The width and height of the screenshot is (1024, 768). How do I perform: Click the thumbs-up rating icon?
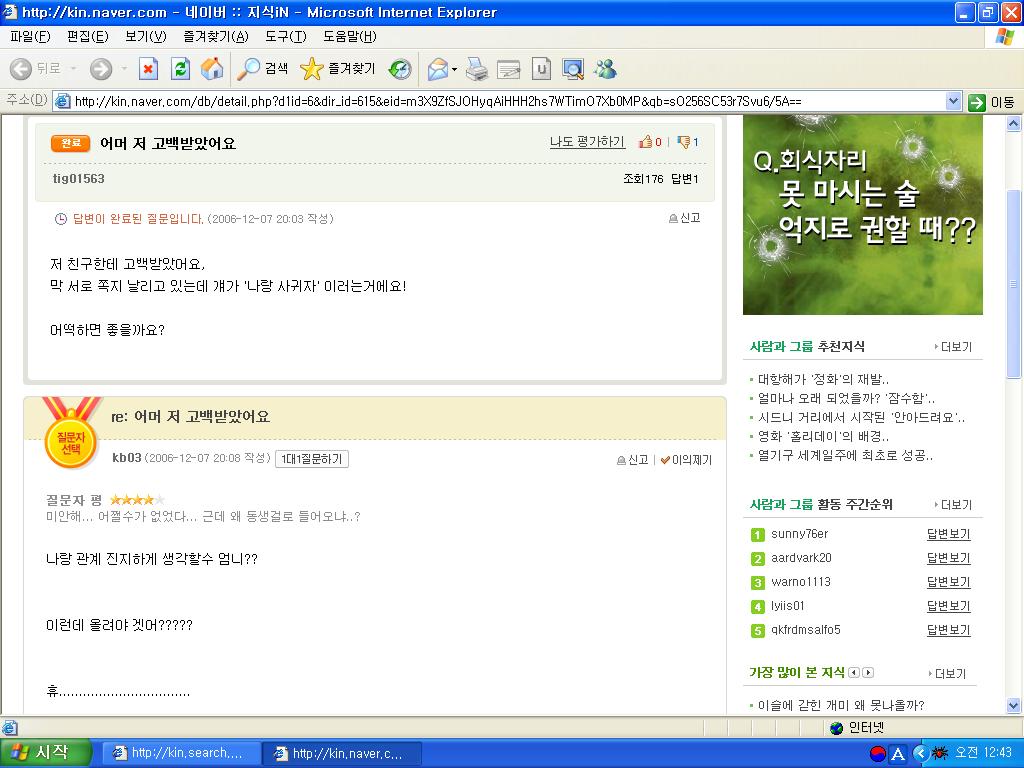click(x=646, y=142)
